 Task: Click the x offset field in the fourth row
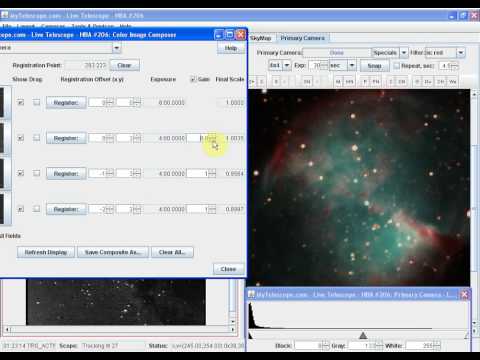[98, 209]
